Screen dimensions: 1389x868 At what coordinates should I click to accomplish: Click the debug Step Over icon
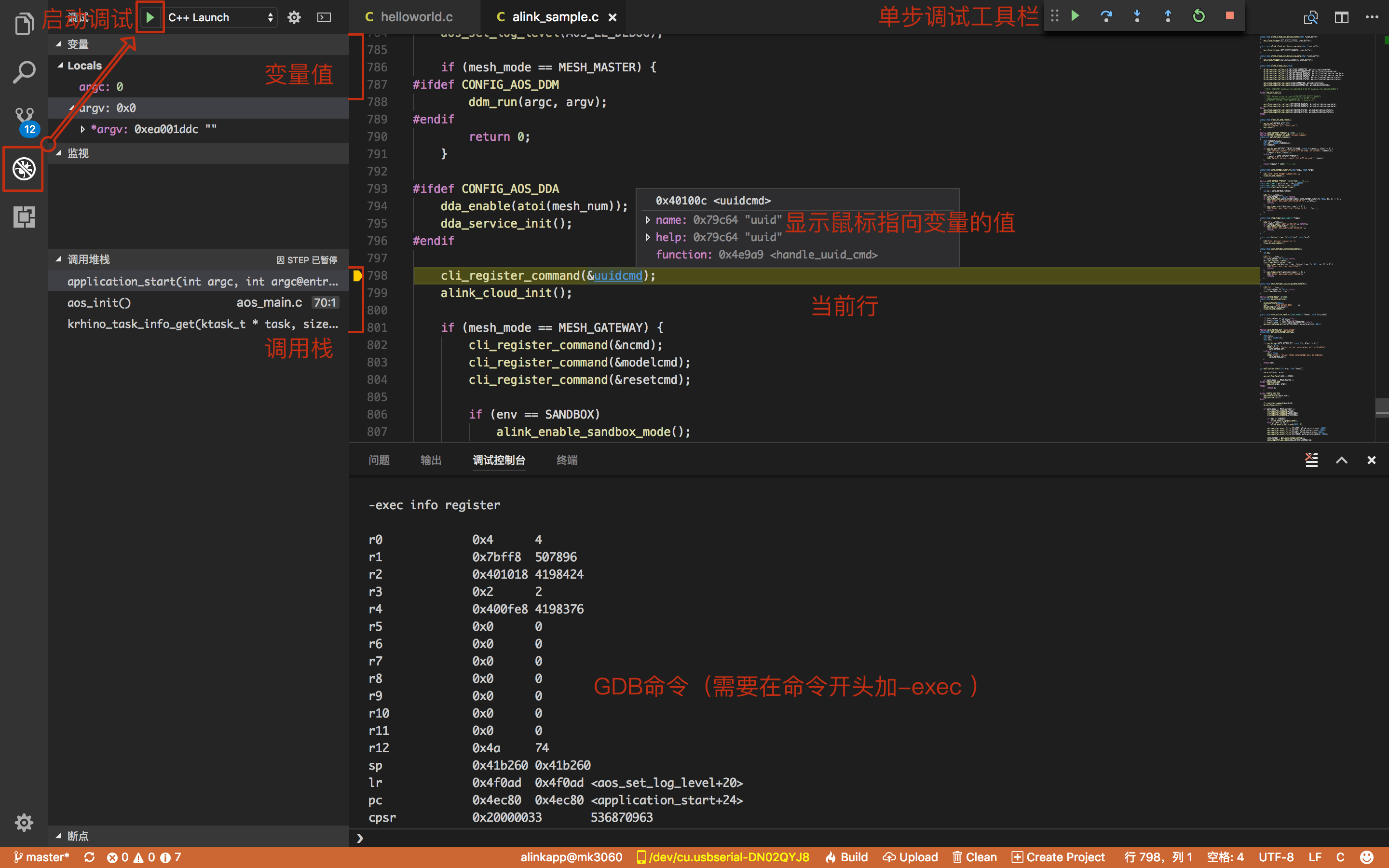point(1106,16)
